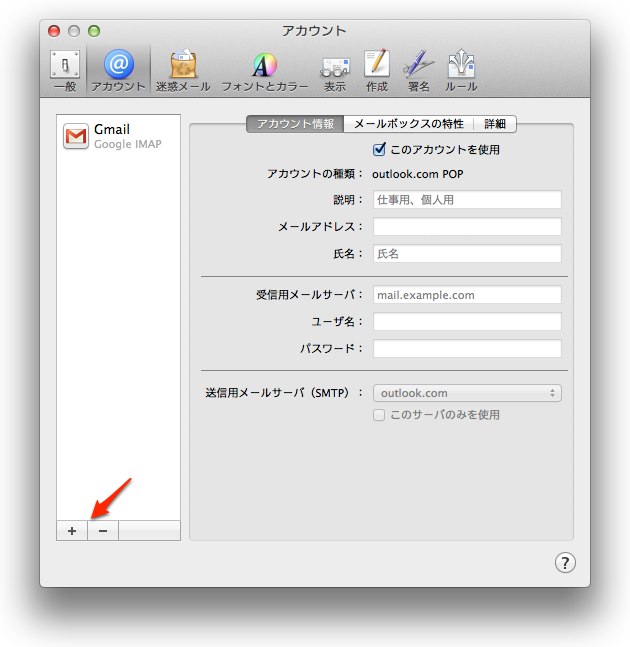Minimize the window with the gray middle button
Viewport: 630px width, 647px height.
74,31
